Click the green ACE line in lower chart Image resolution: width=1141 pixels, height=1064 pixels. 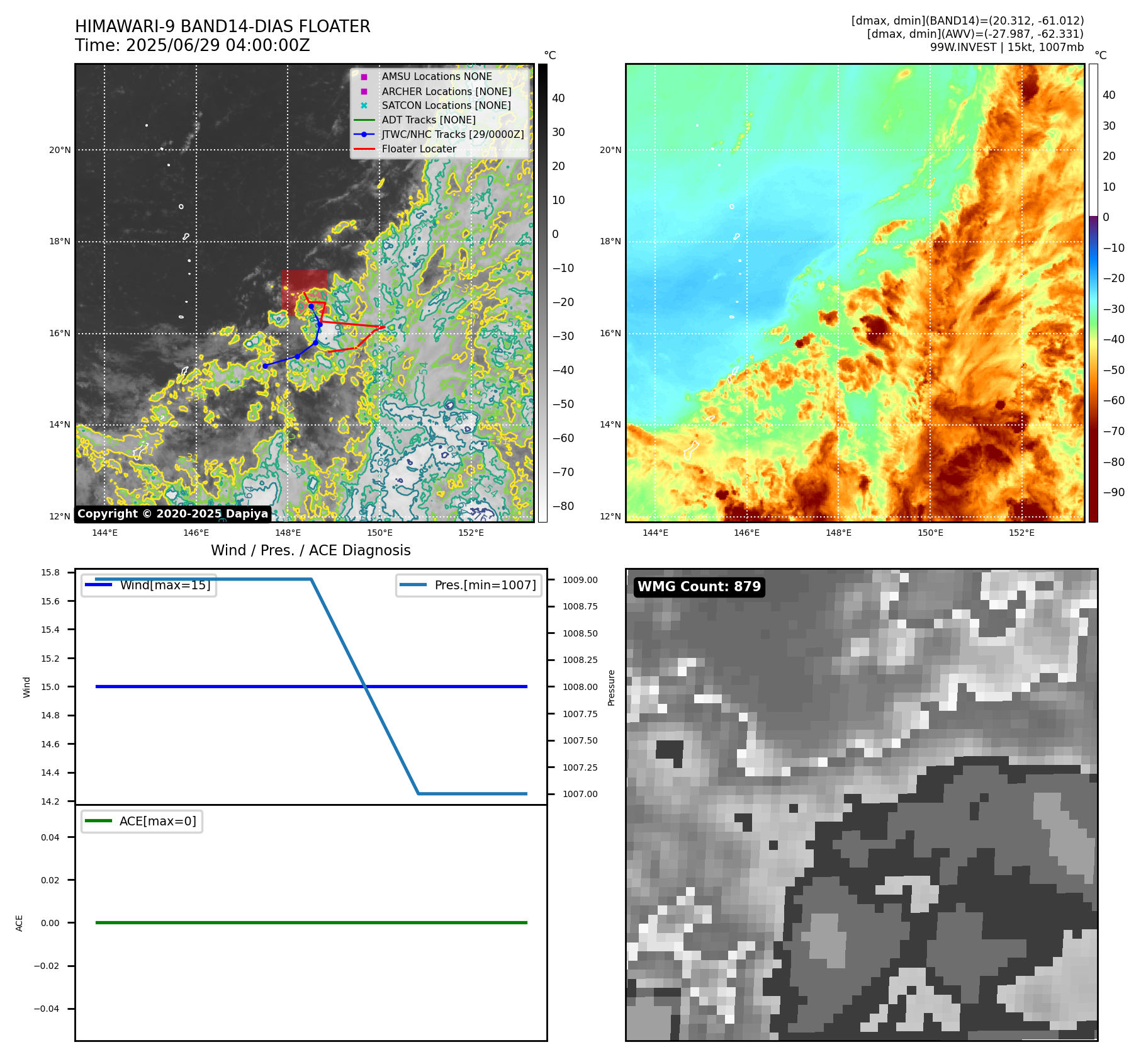tap(311, 923)
